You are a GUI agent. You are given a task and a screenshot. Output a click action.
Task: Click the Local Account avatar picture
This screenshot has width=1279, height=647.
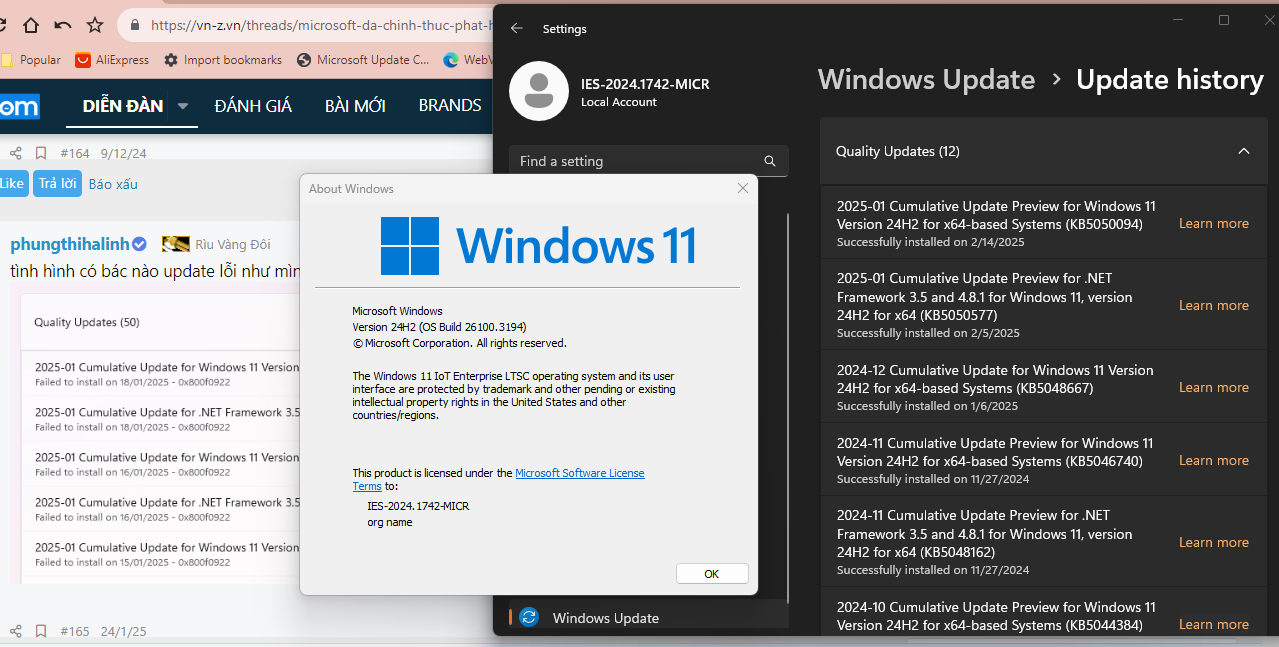(x=539, y=92)
